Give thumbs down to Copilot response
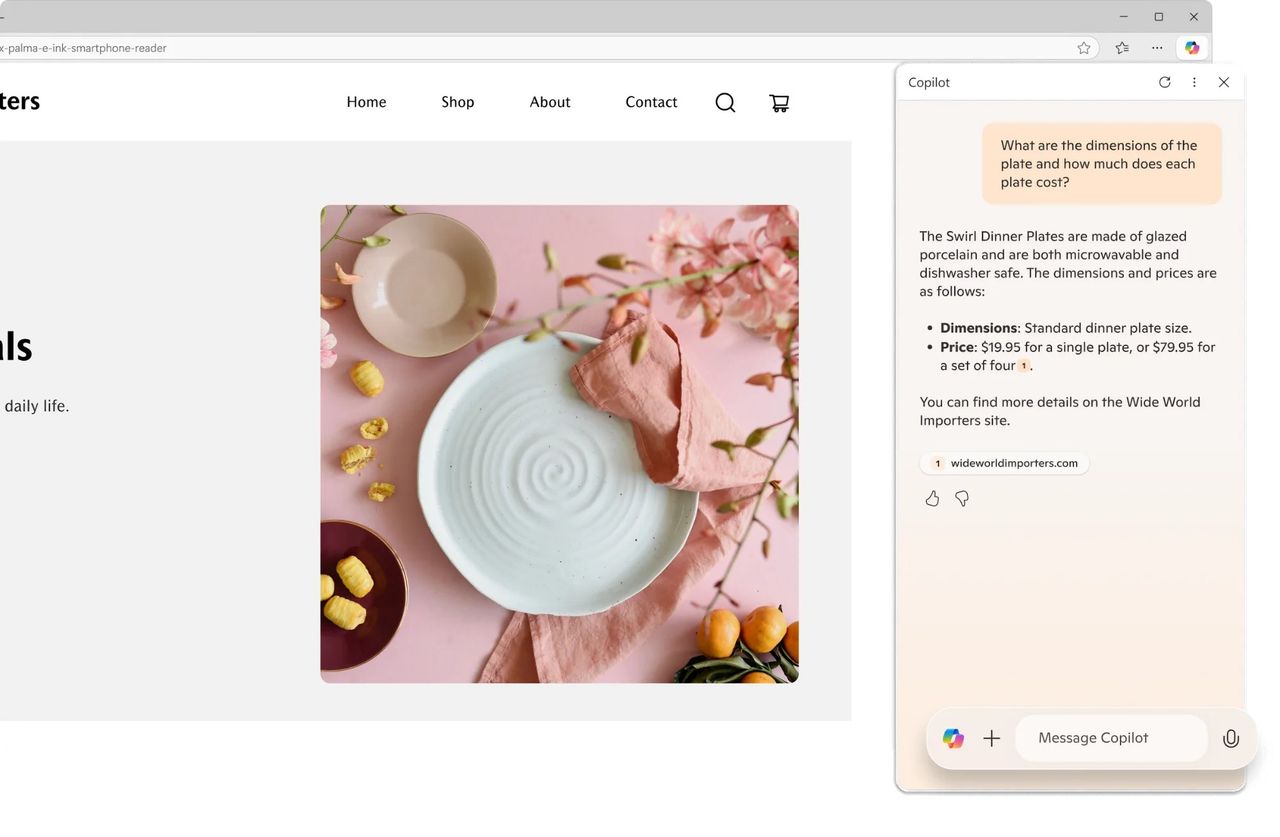 (962, 498)
